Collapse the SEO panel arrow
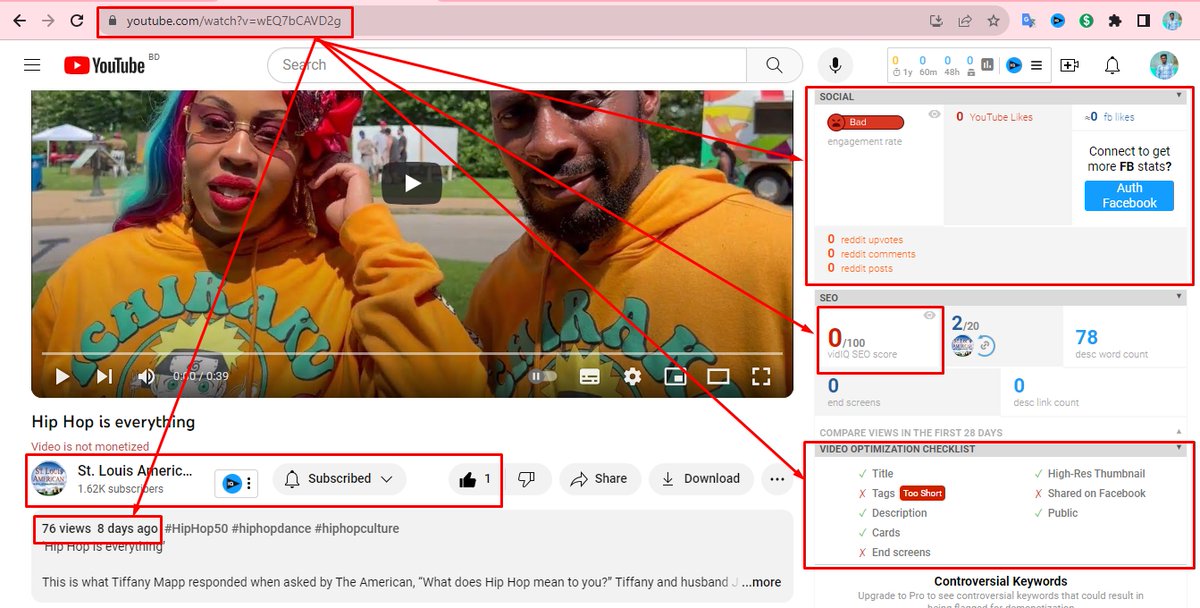Image resolution: width=1200 pixels, height=608 pixels. pyautogui.click(x=1180, y=297)
